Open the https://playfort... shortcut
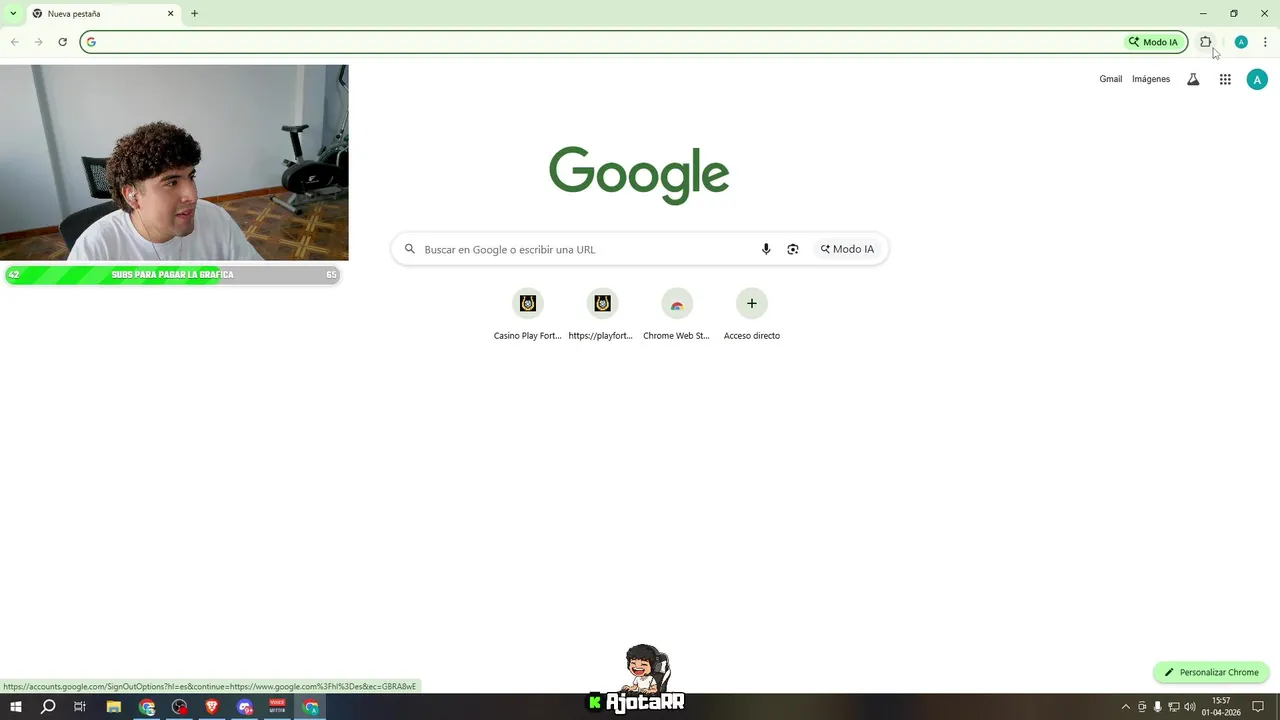1280x720 pixels. coord(602,314)
